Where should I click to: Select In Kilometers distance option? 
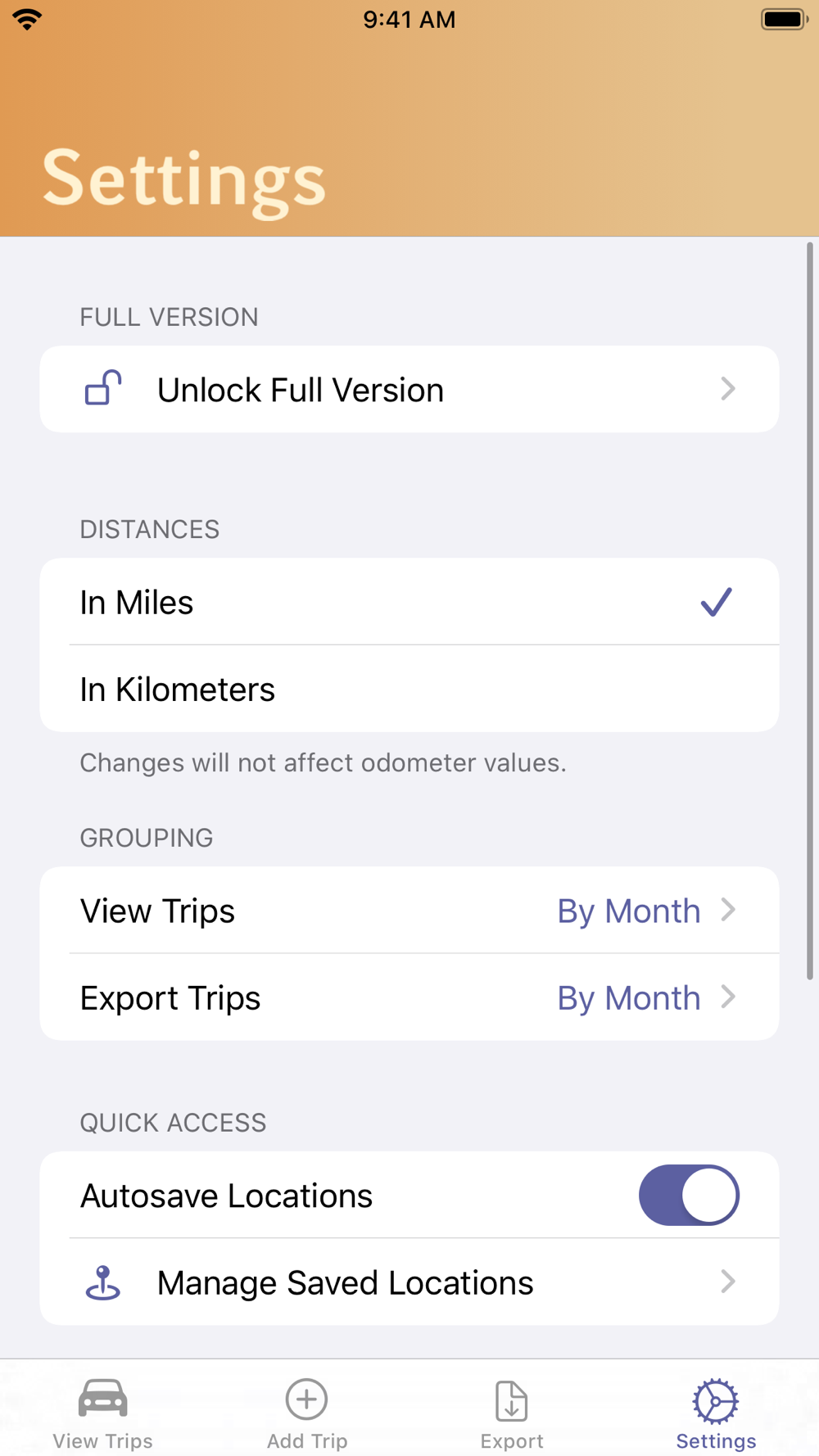click(x=409, y=689)
